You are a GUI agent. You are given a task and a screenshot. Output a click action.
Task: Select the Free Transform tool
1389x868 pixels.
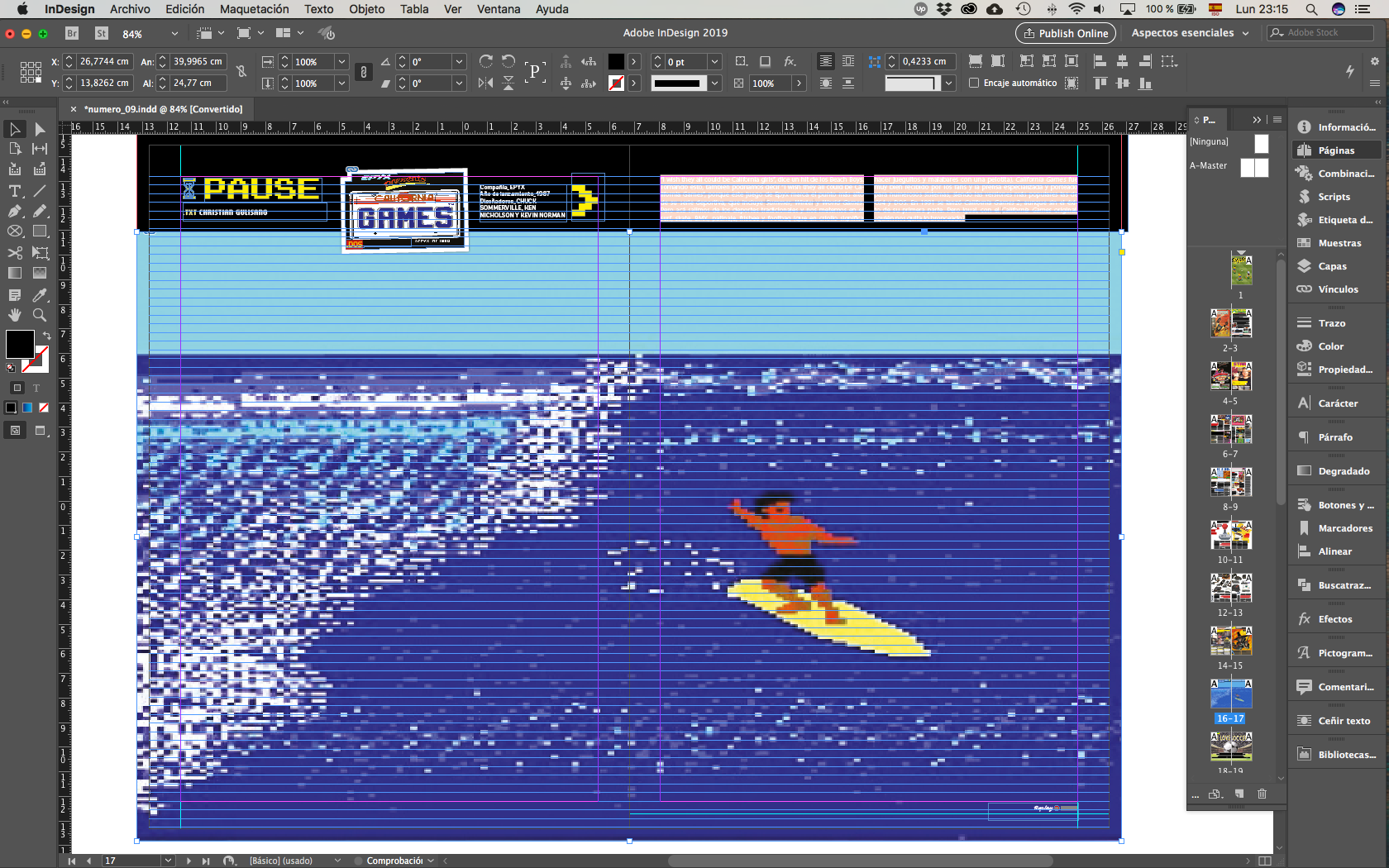[x=39, y=253]
